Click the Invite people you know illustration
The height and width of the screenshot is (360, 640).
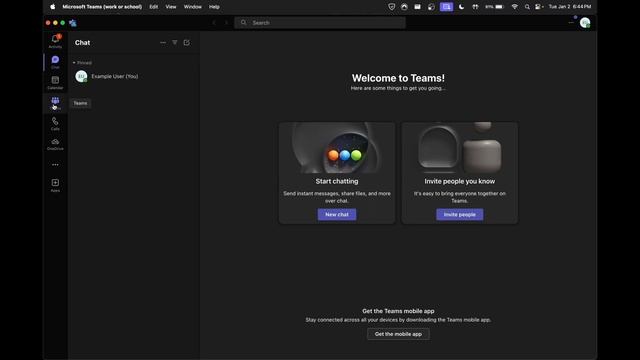tap(460, 148)
